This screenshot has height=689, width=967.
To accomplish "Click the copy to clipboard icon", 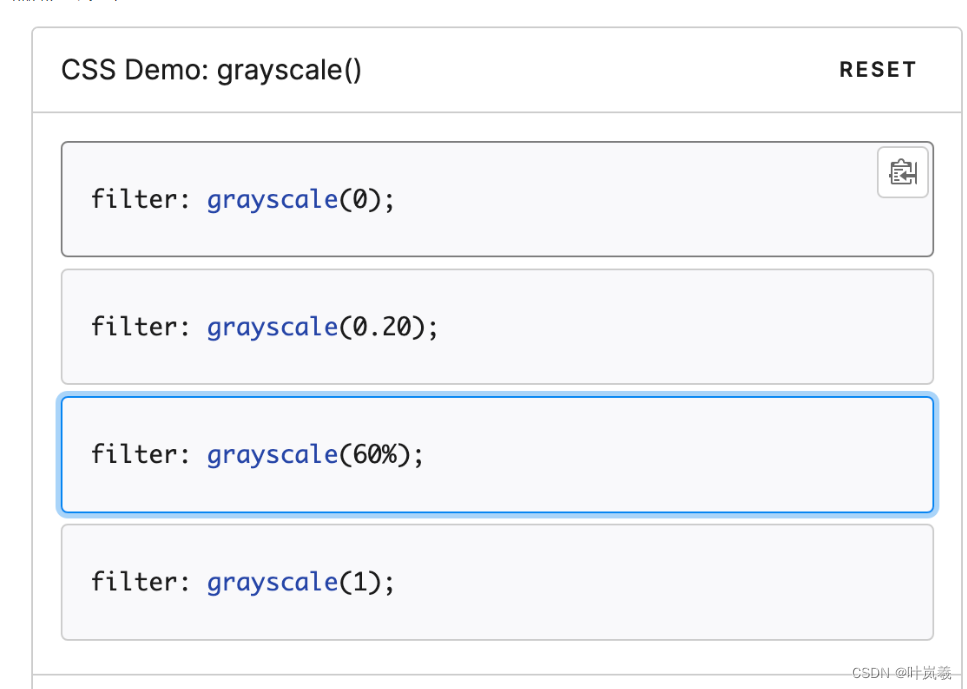I will (902, 173).
